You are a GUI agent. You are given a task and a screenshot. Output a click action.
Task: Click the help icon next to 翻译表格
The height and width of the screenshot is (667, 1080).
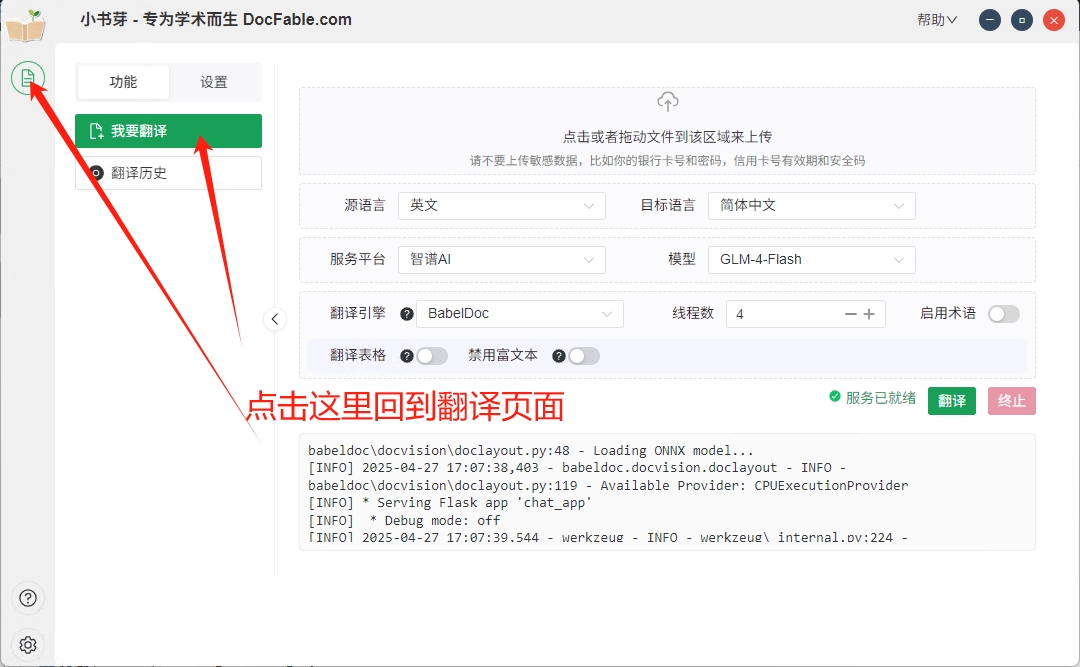pos(407,356)
